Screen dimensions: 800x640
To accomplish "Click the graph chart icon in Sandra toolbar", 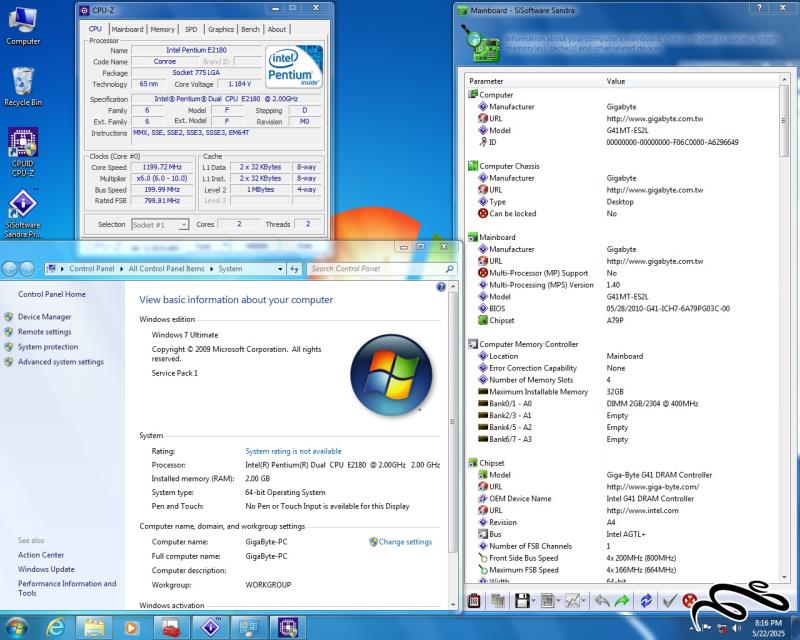I will tap(572, 601).
